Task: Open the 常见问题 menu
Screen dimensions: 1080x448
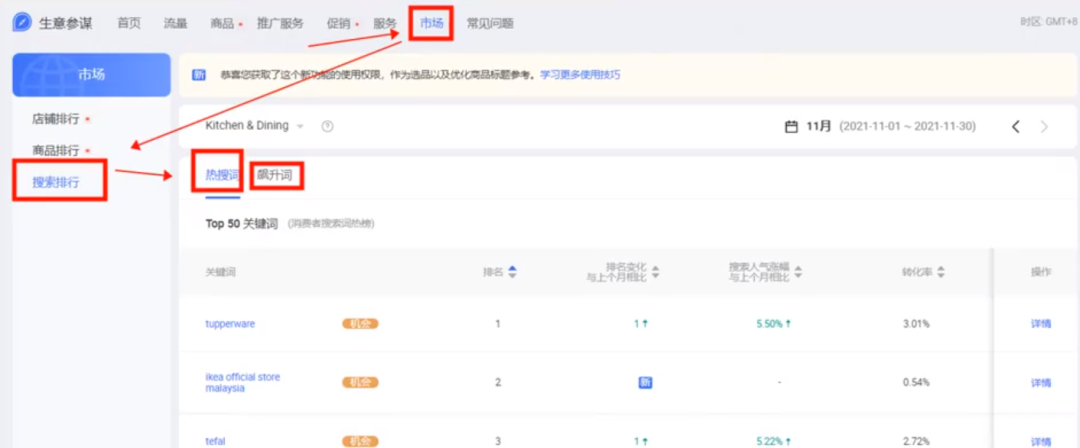Action: (490, 23)
